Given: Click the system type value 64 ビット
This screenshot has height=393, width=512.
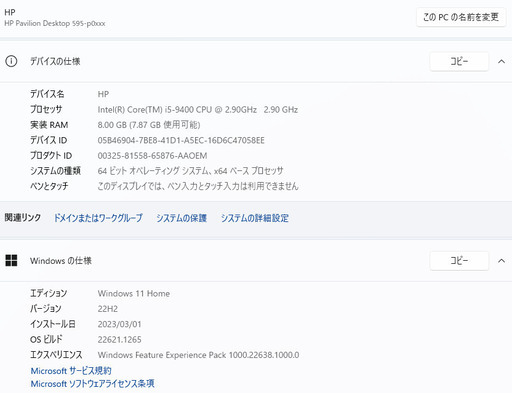Looking at the screenshot, I should [190, 171].
